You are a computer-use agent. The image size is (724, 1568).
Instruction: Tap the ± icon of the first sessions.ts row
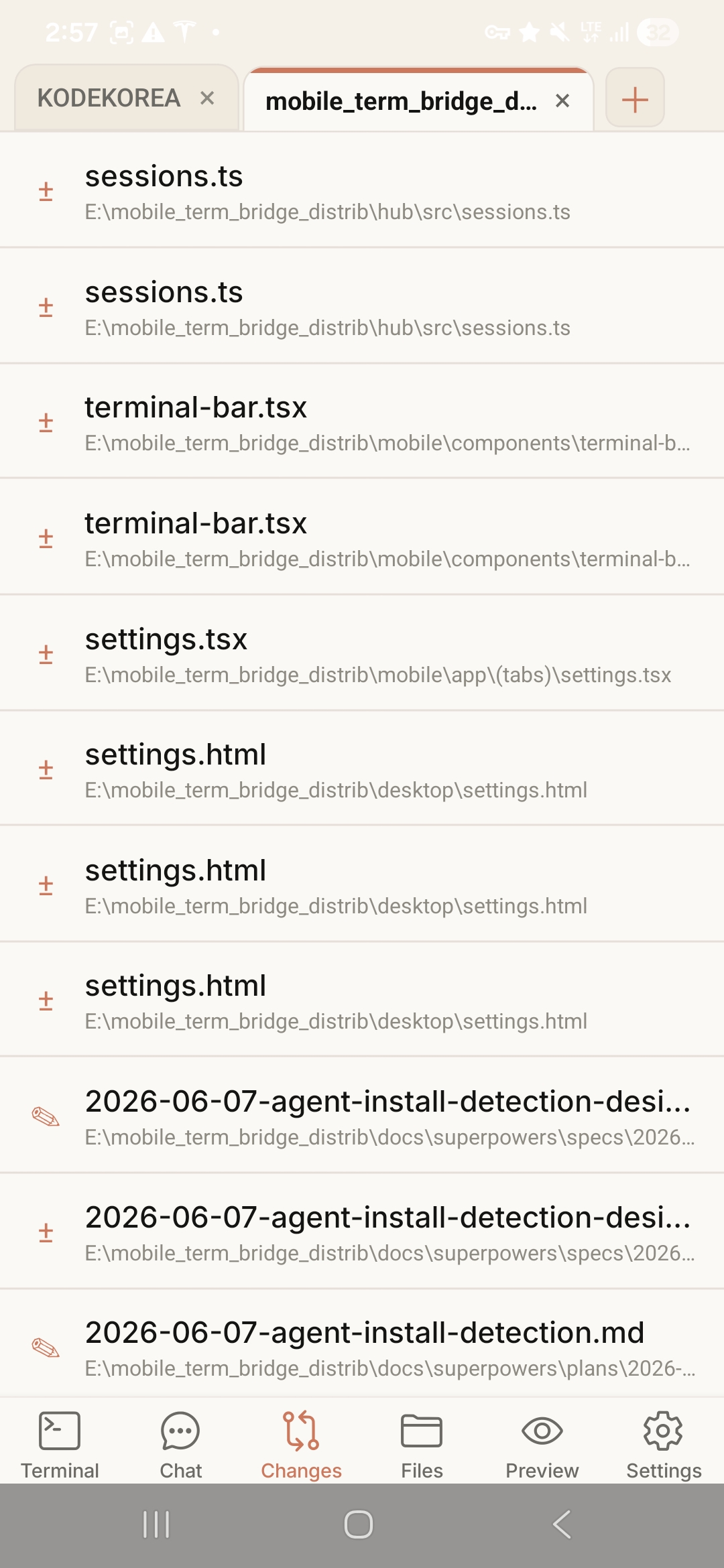click(46, 192)
